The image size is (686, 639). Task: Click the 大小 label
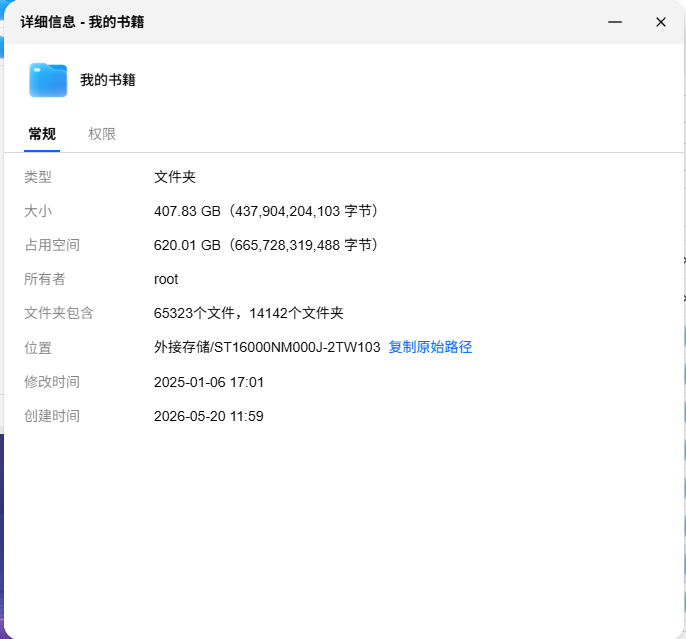click(38, 211)
